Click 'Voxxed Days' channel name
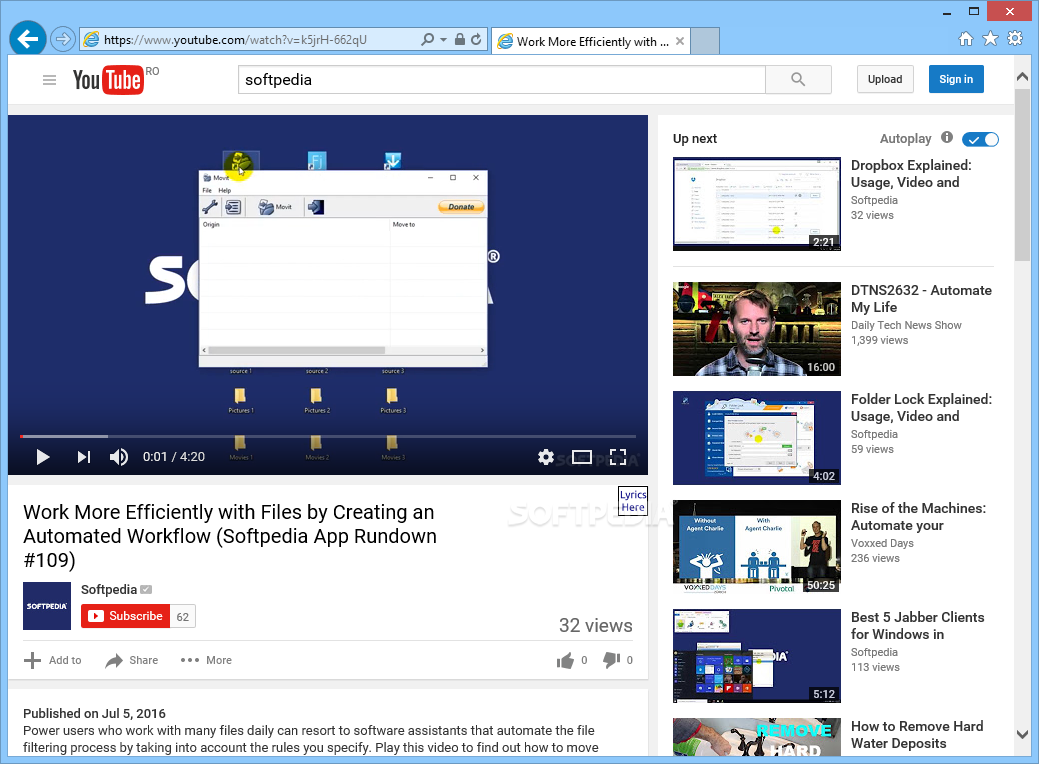 click(x=882, y=543)
